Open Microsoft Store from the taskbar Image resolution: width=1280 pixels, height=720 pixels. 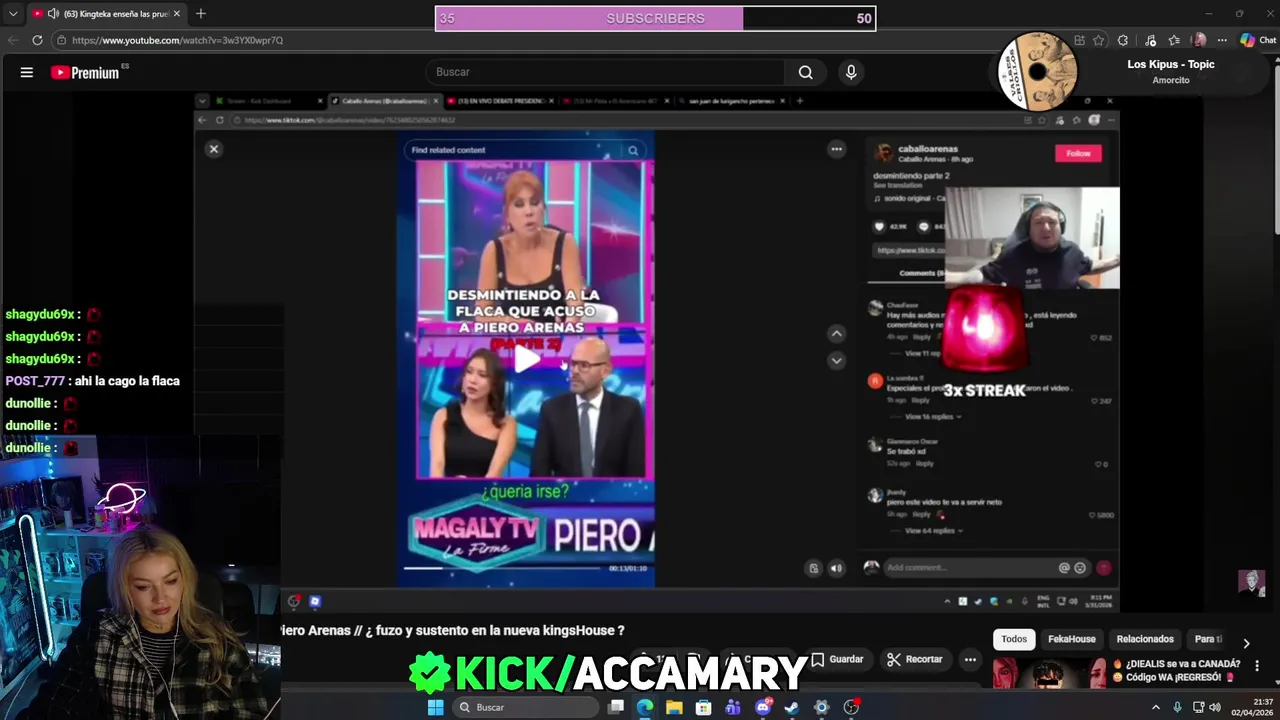click(704, 707)
